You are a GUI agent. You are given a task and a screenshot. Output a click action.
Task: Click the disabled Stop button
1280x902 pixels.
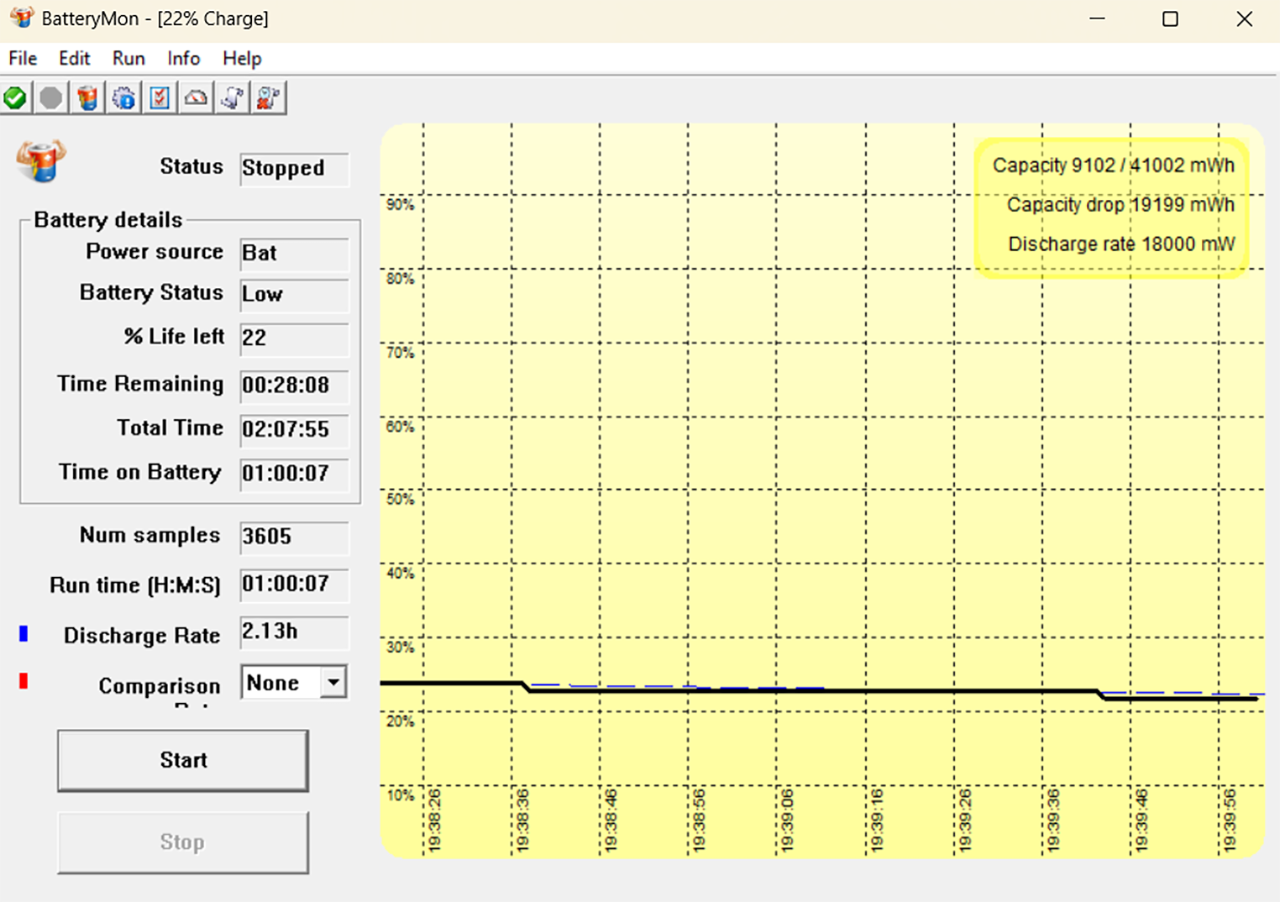[x=183, y=843]
